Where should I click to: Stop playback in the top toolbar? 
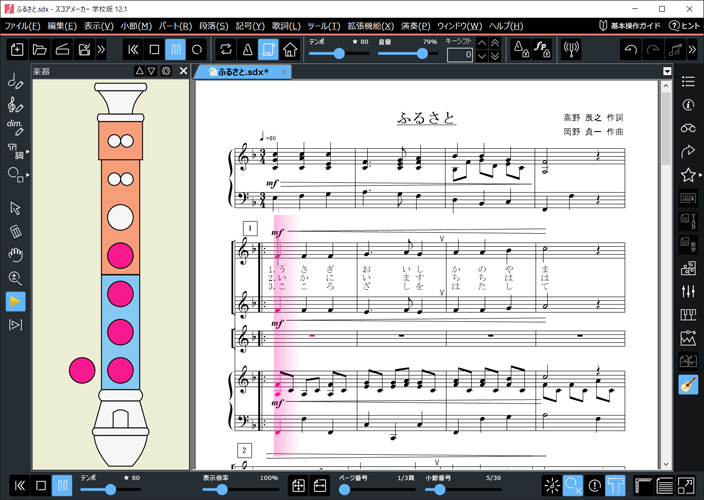tap(154, 49)
